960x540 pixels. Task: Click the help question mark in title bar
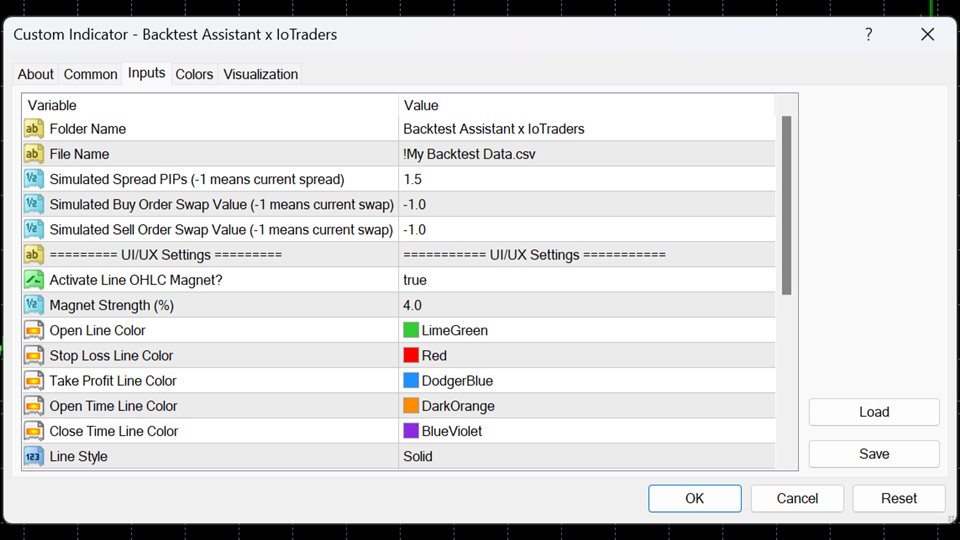868,34
